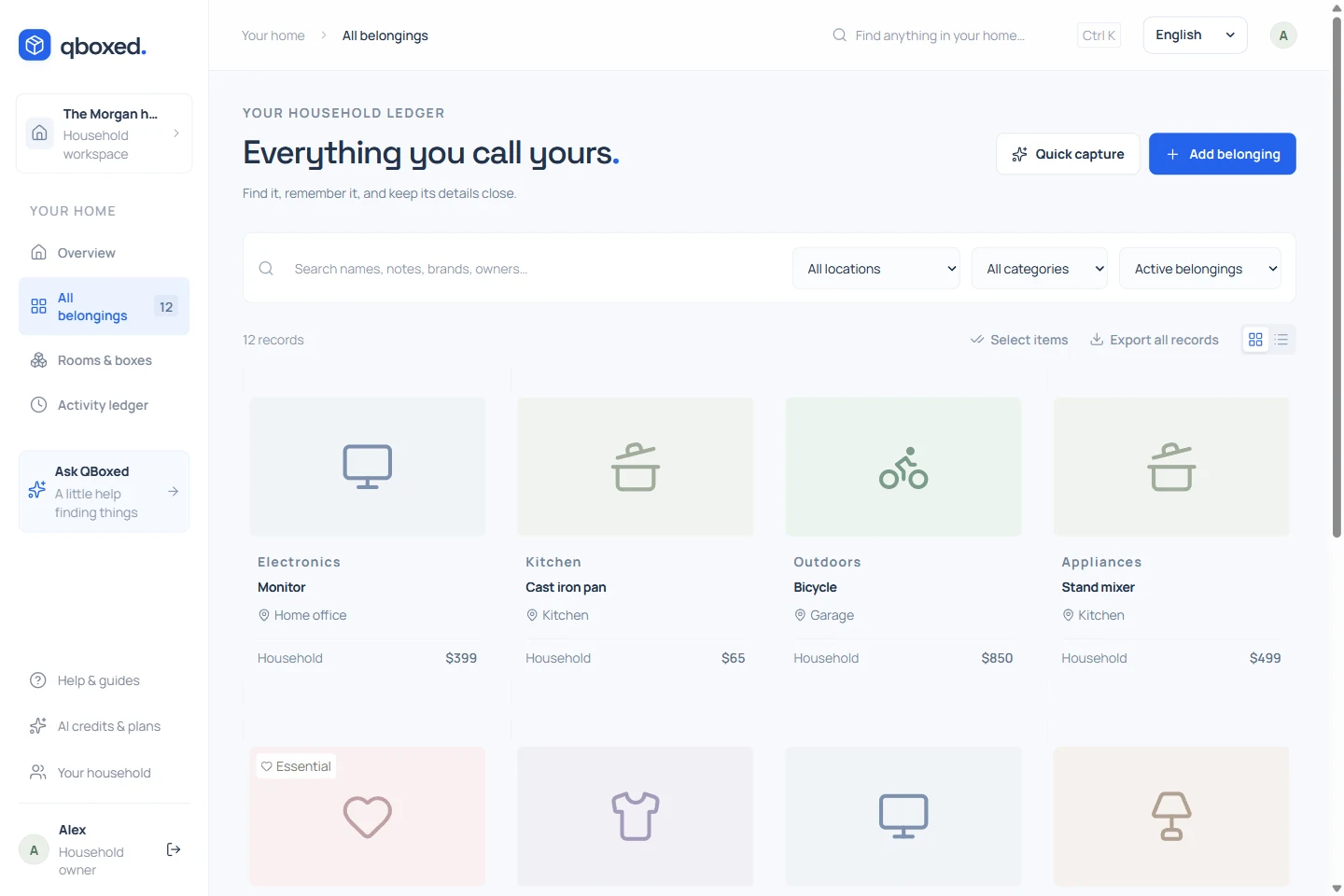Go to Overview in the sidebar
Image resolution: width=1344 pixels, height=896 pixels.
click(104, 253)
